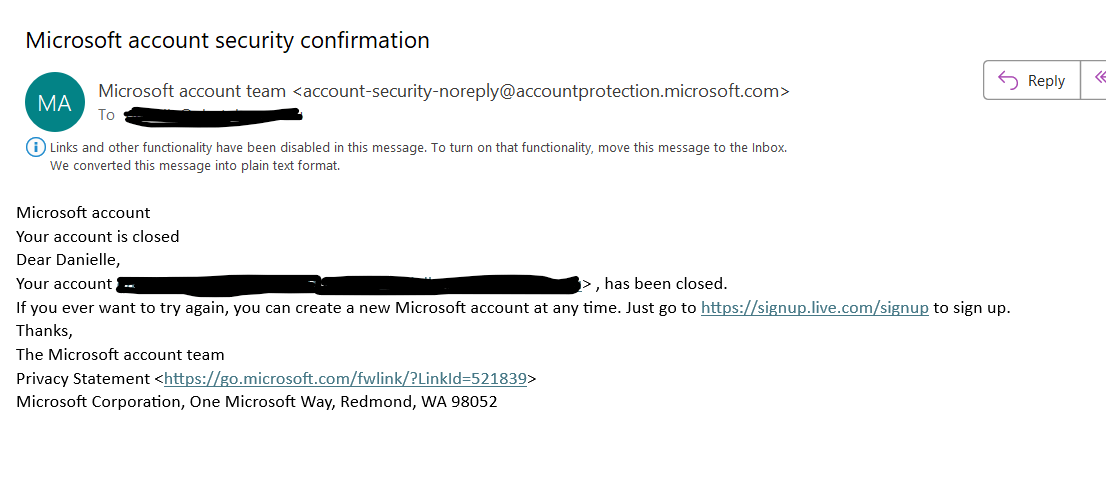Click the MA sender avatar circle
The width and height of the screenshot is (1106, 478).
tap(54, 102)
